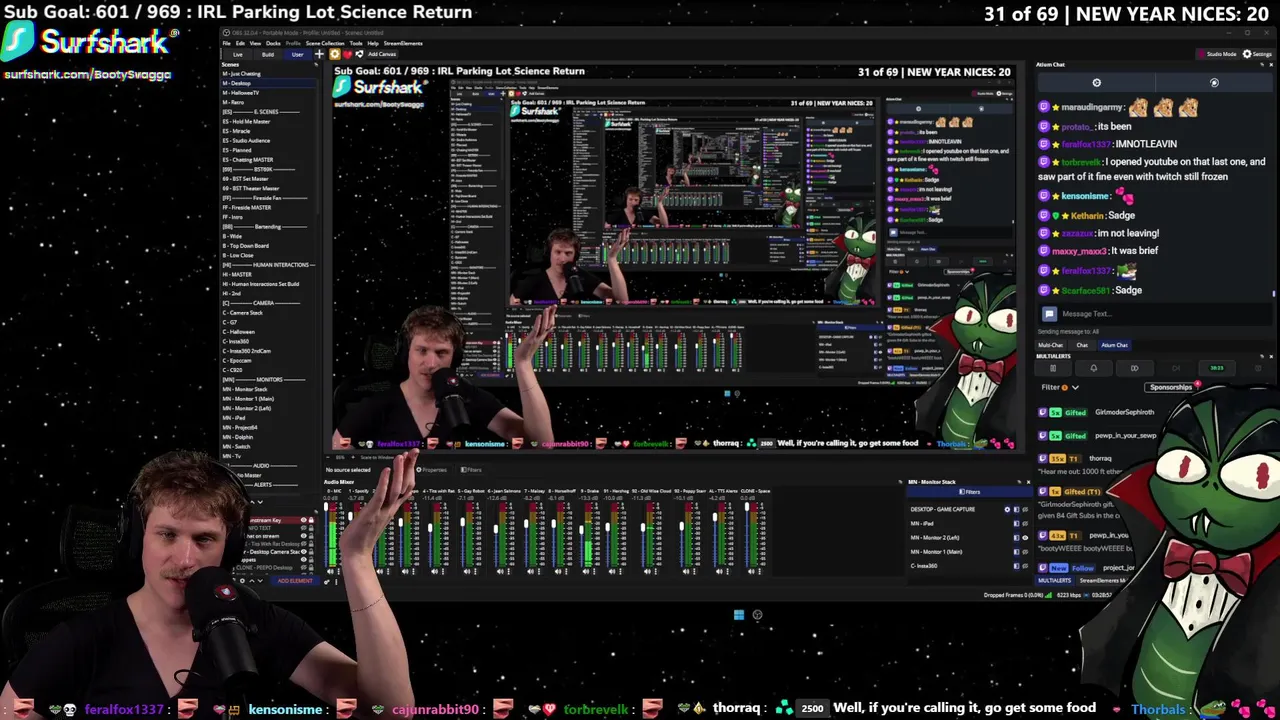Screen dimensions: 1280x720
Task: Toggle eye on MN - Monitor 2 (Left) row
Action: [x=1025, y=537]
